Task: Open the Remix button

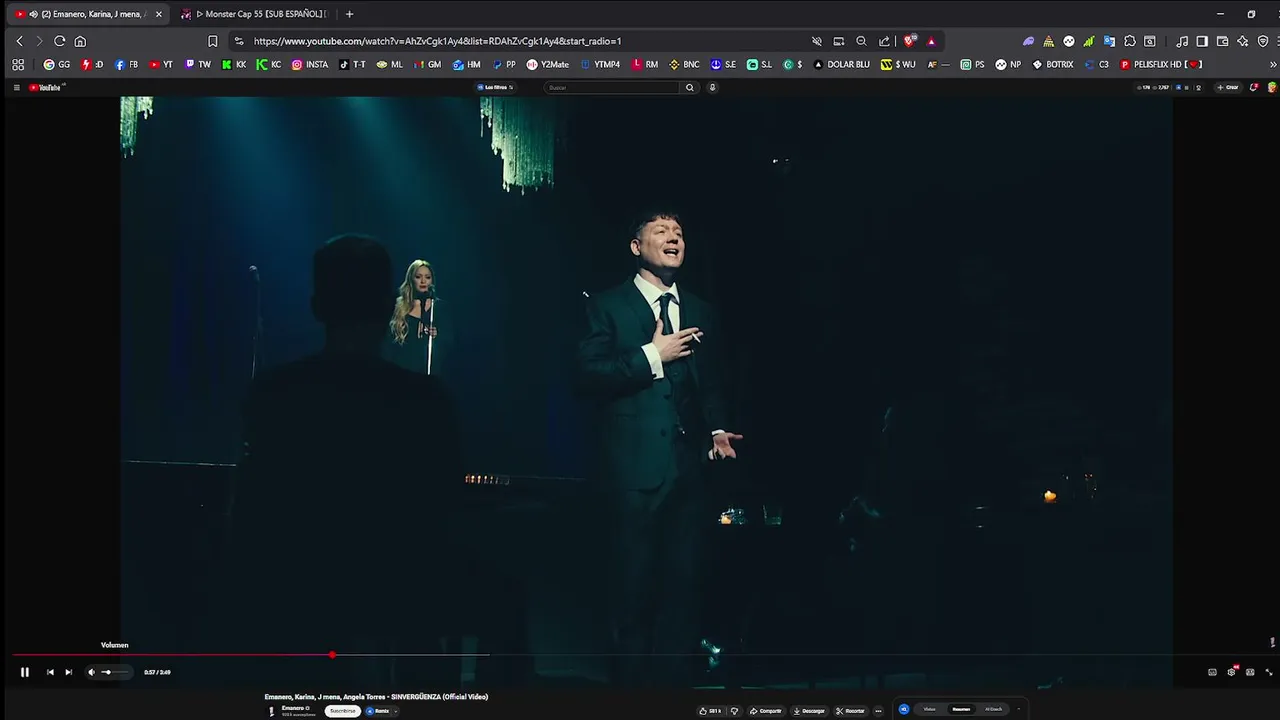Action: tap(378, 711)
